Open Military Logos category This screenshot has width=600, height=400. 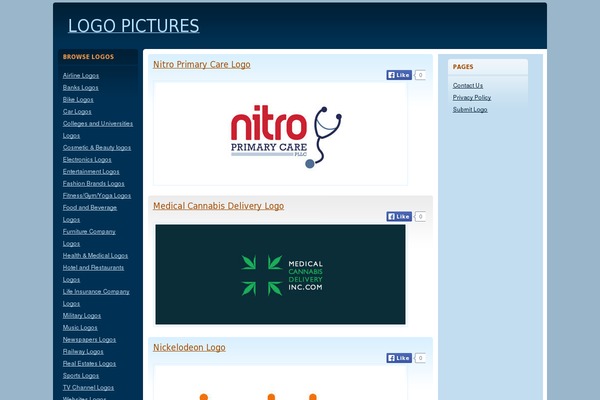[x=82, y=315]
